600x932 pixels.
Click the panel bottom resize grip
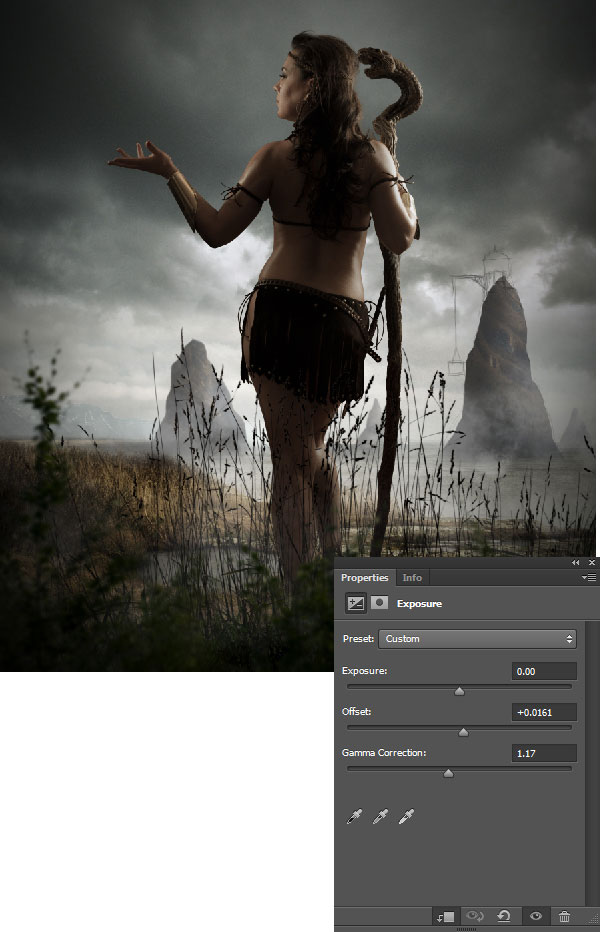coord(466,928)
